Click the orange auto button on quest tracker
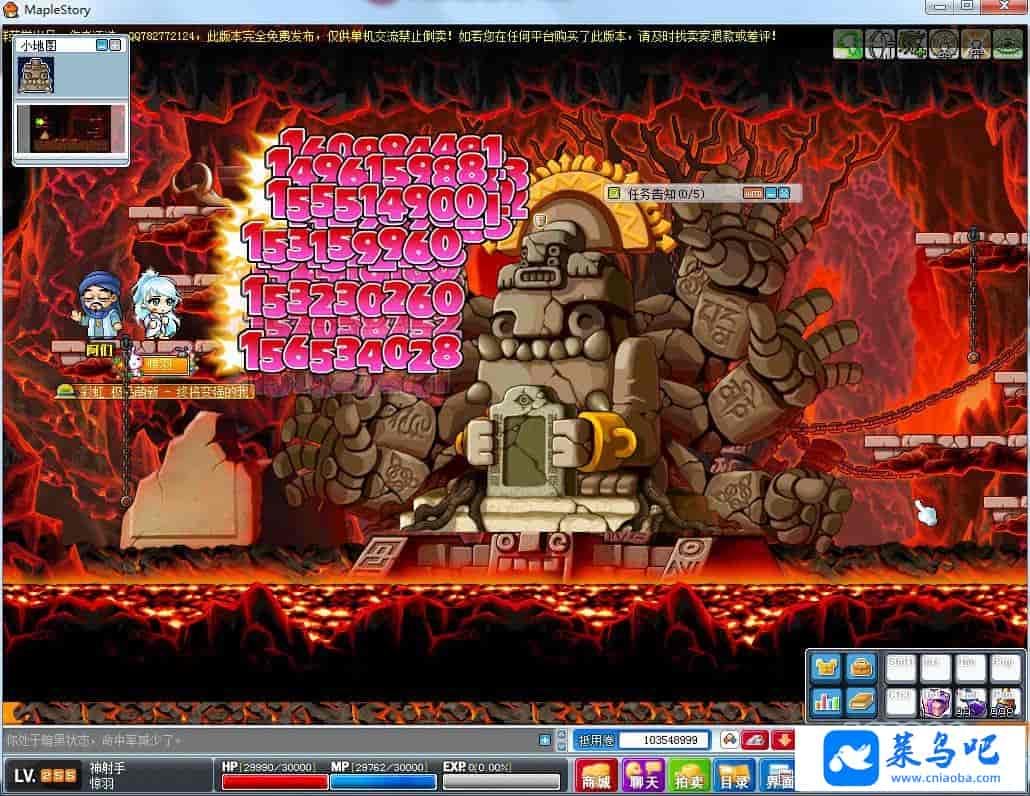 coord(753,193)
